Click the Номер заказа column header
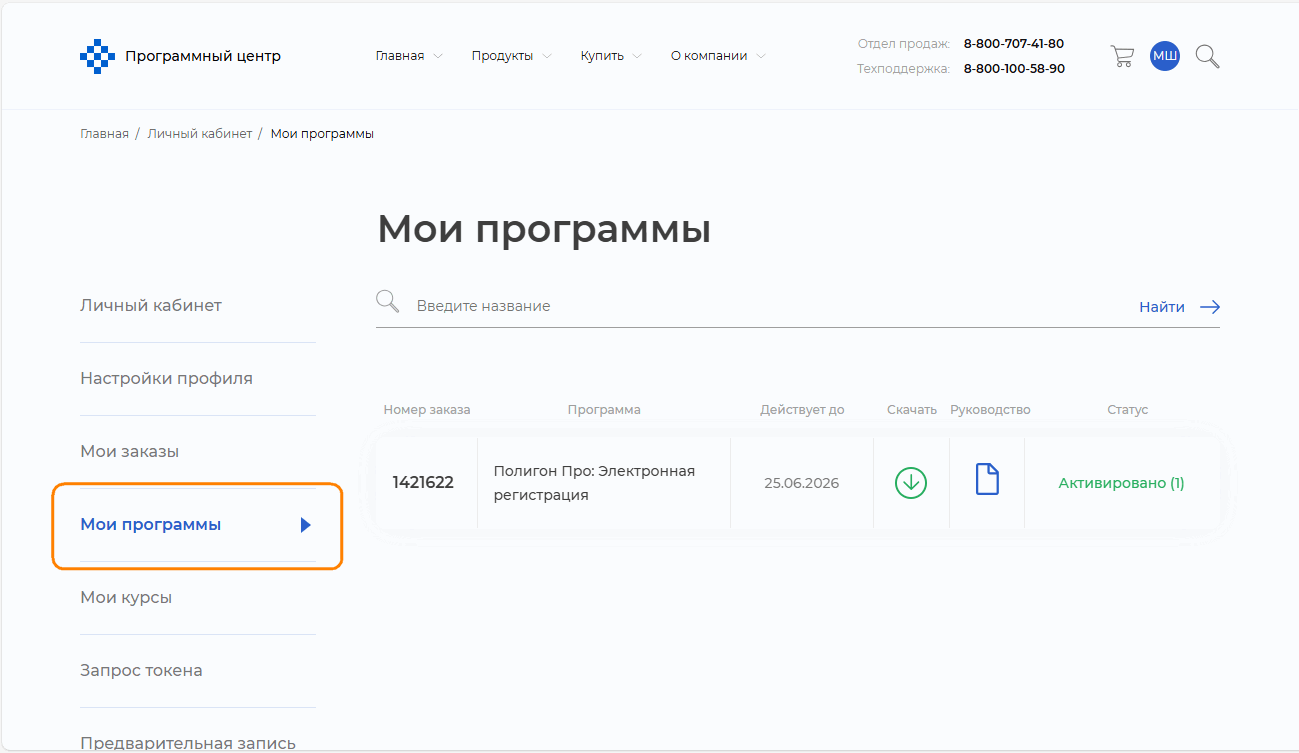The height and width of the screenshot is (753, 1299). pyautogui.click(x=427, y=410)
